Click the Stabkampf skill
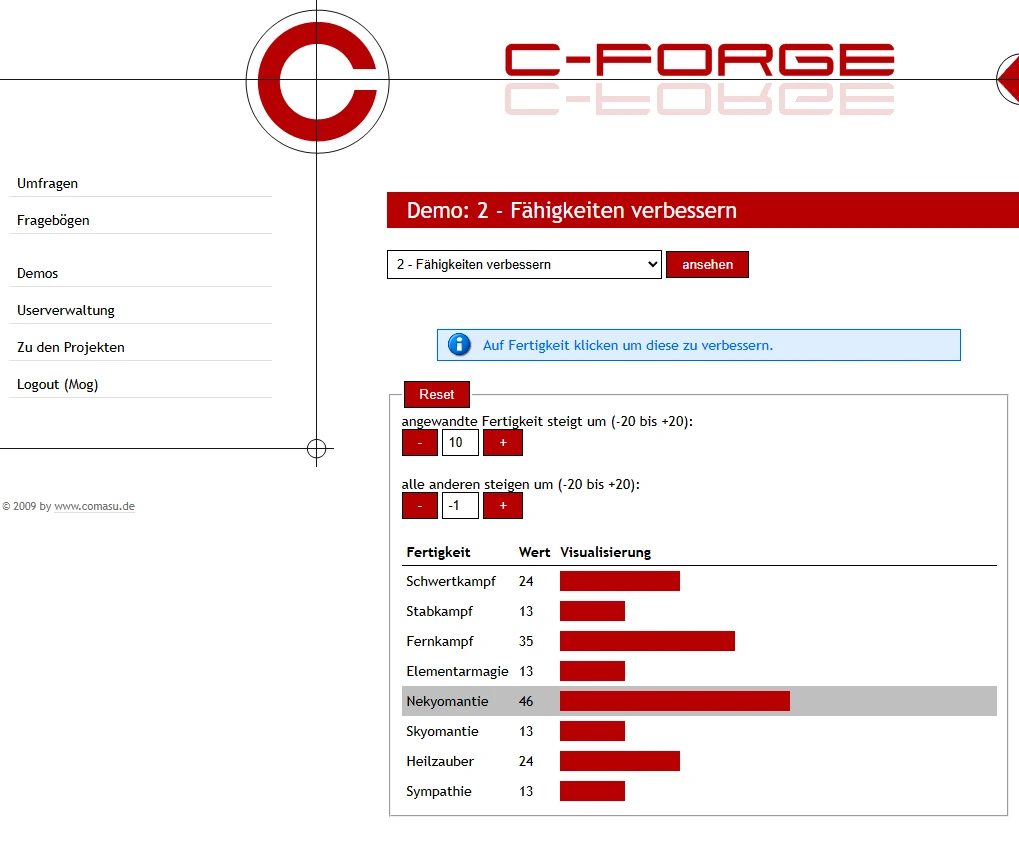Screen dimensions: 1019x843 (439, 611)
